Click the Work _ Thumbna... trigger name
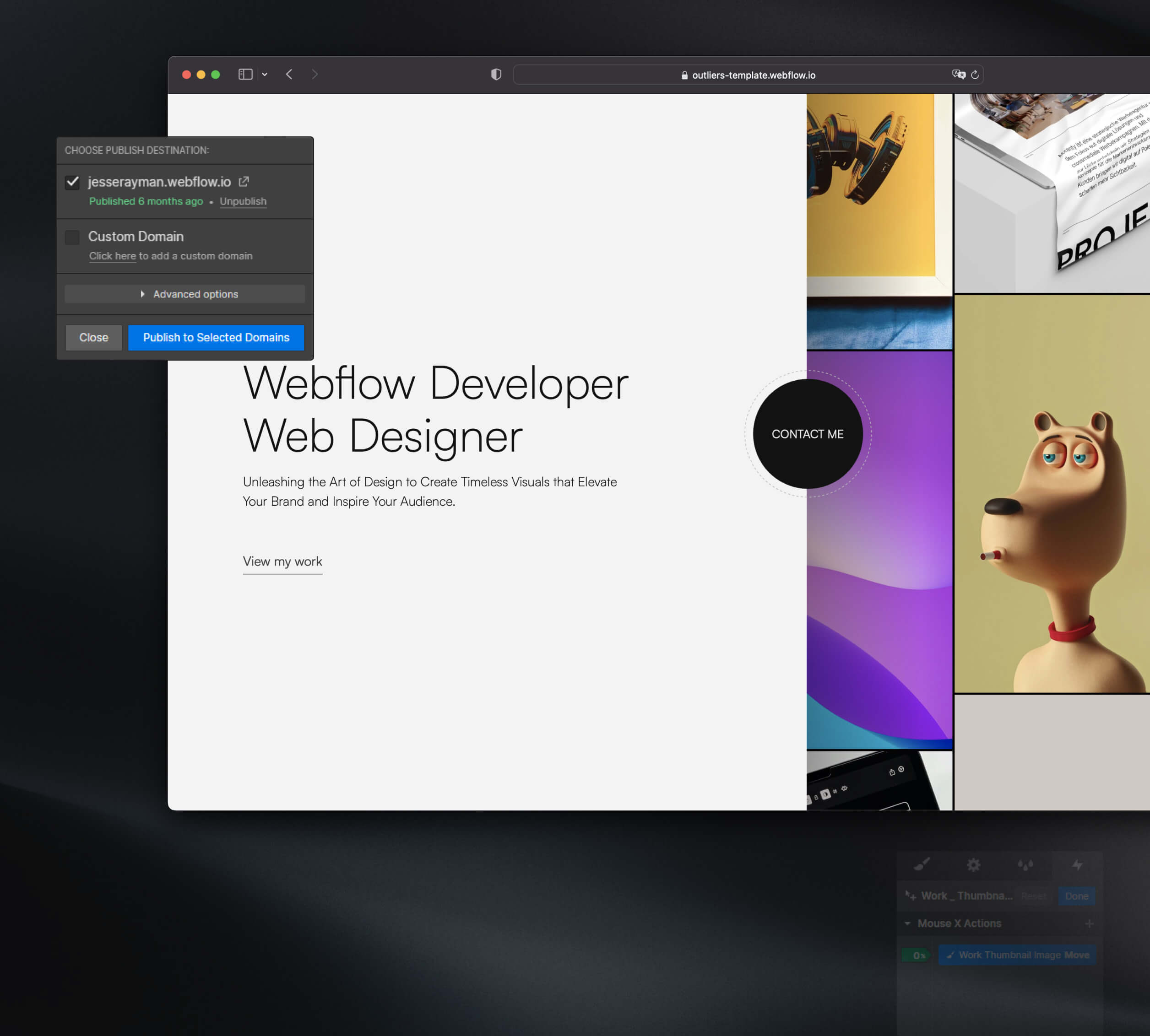This screenshot has height=1036, width=1150. coord(966,896)
